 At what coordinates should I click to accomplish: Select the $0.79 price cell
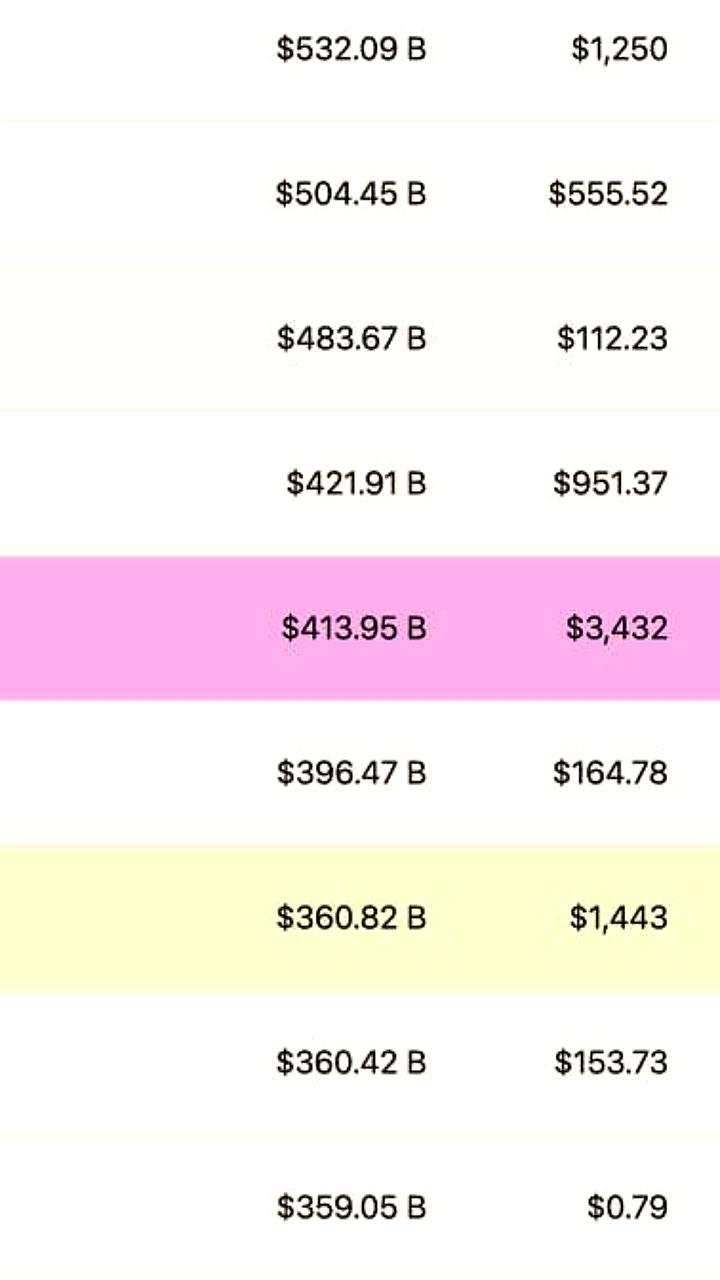(628, 1207)
